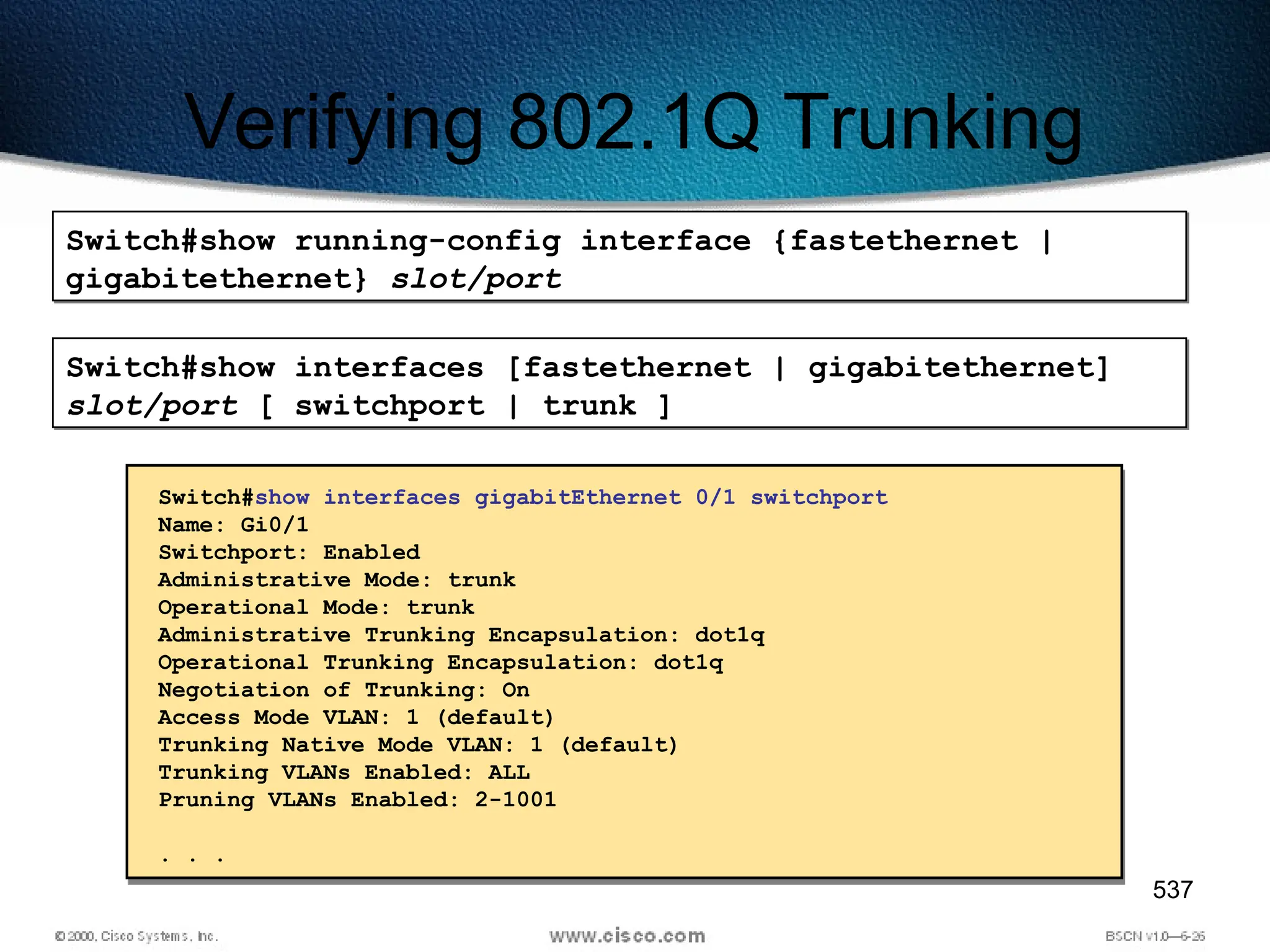Image resolution: width=1270 pixels, height=952 pixels.
Task: Click the 'gigabitethernet} slot/port' text line
Action: coord(314,279)
